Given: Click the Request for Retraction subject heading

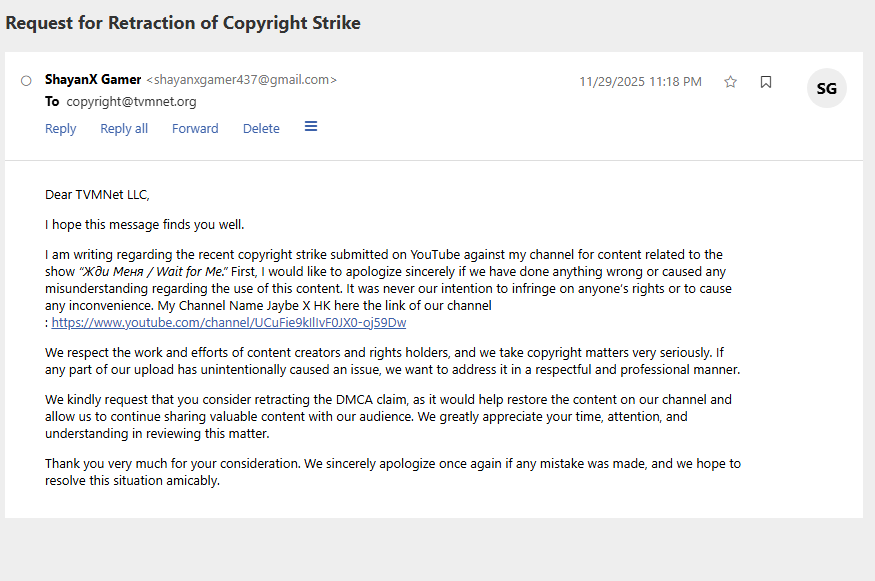Looking at the screenshot, I should click(183, 22).
